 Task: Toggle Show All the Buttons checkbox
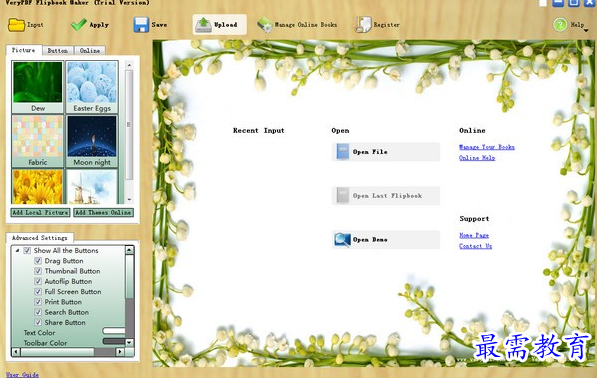pos(27,250)
